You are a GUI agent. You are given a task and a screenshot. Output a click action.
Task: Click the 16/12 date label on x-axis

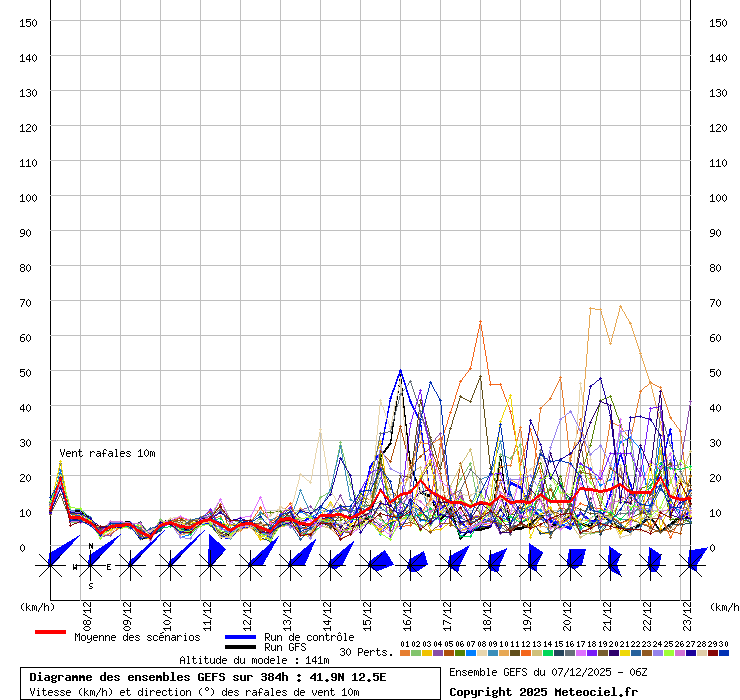point(408,612)
